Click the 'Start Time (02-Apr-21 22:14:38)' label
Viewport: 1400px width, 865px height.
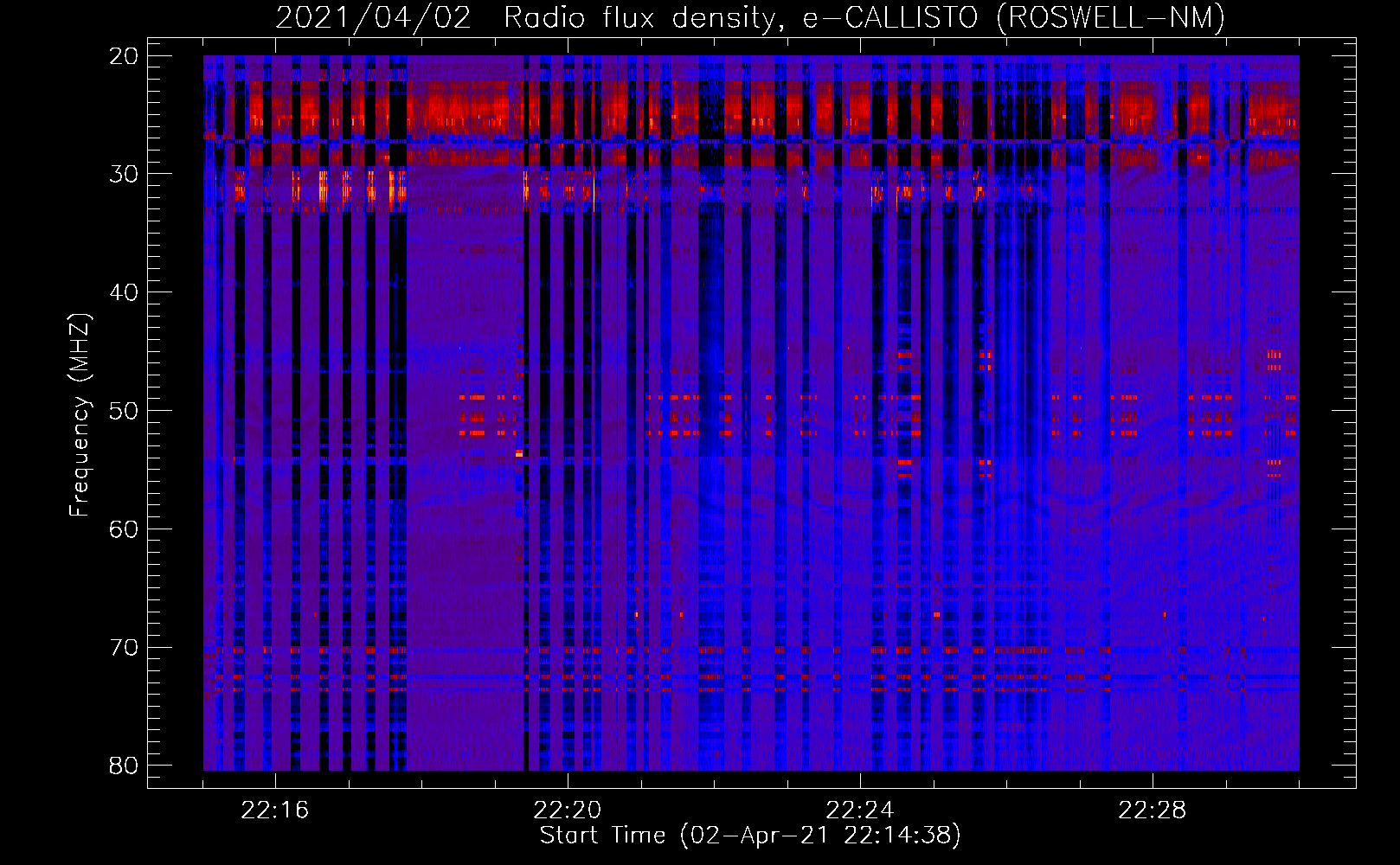750,836
